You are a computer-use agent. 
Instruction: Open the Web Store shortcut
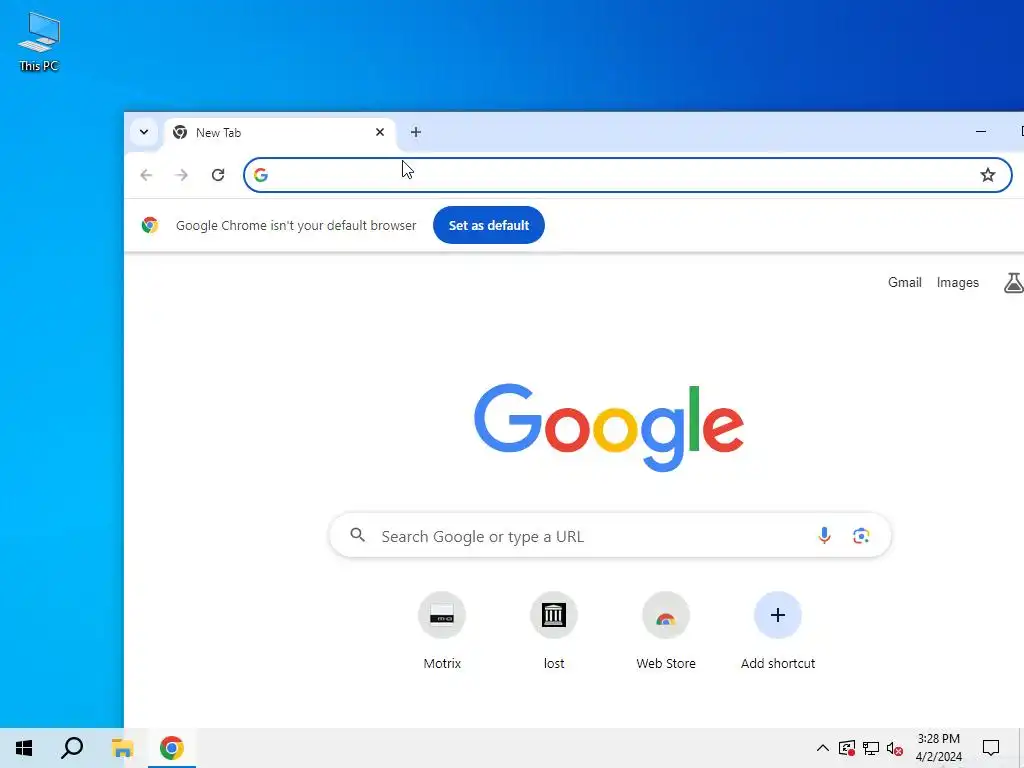pyautogui.click(x=665, y=631)
